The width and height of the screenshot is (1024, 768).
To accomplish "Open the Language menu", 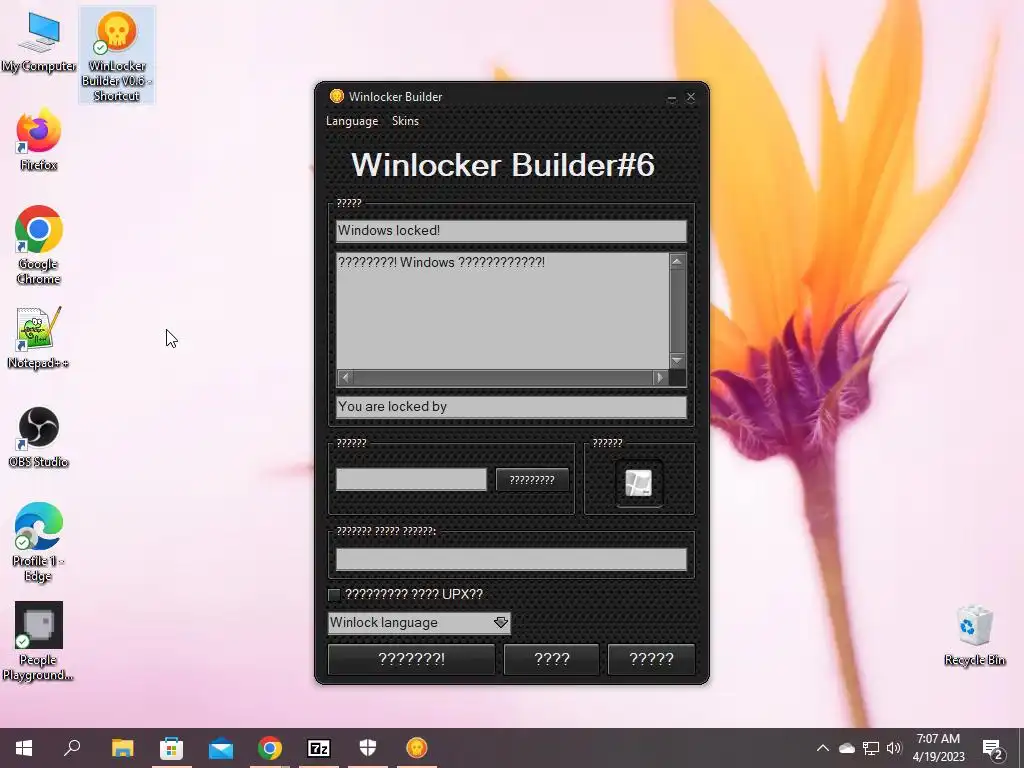I will coord(352,121).
